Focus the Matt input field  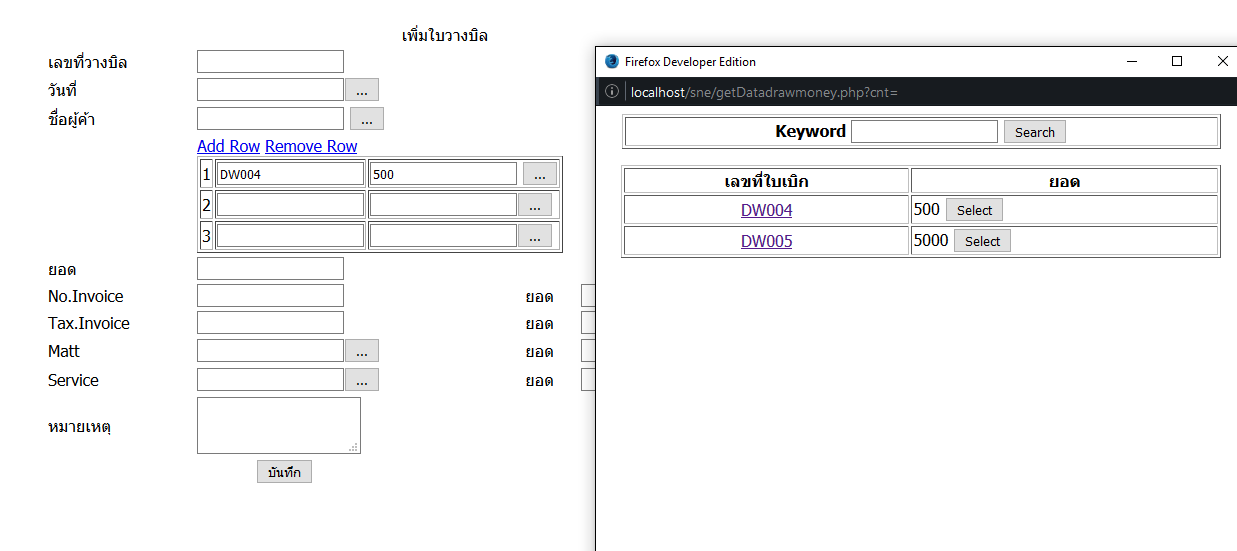pos(270,351)
